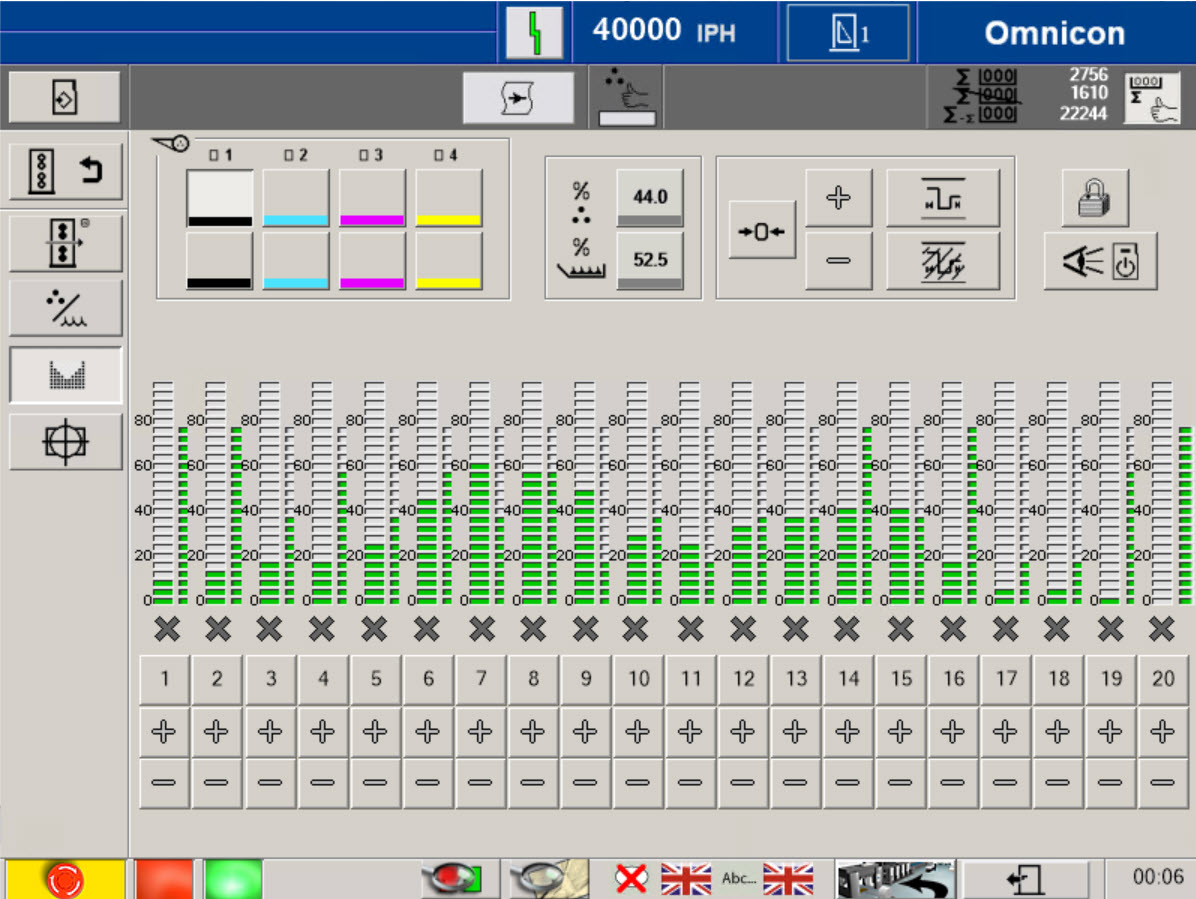Click the step profile adjustment icon
This screenshot has height=899, width=1196.
pos(944,196)
